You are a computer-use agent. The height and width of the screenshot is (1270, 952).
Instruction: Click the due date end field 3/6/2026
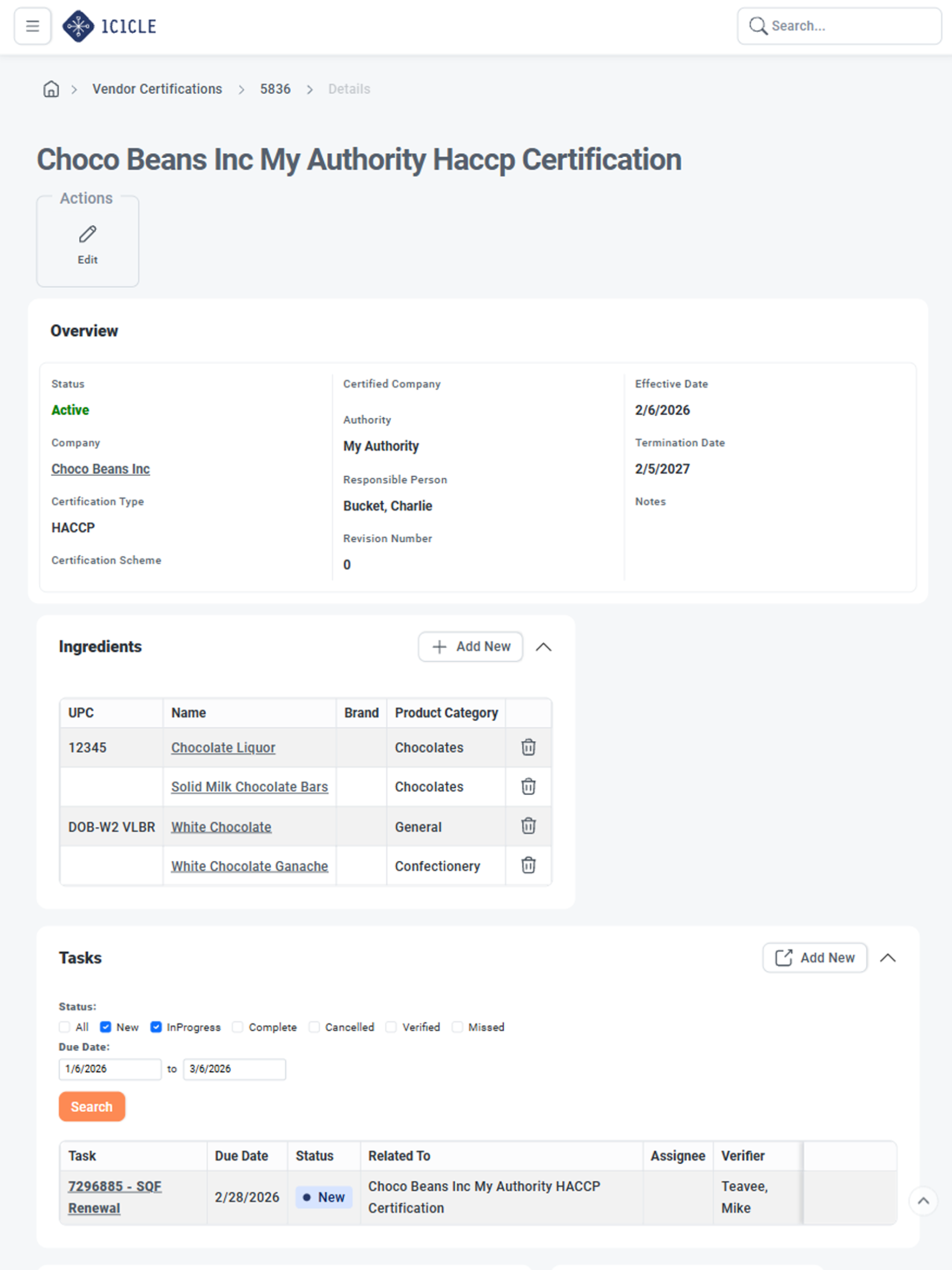(234, 1069)
